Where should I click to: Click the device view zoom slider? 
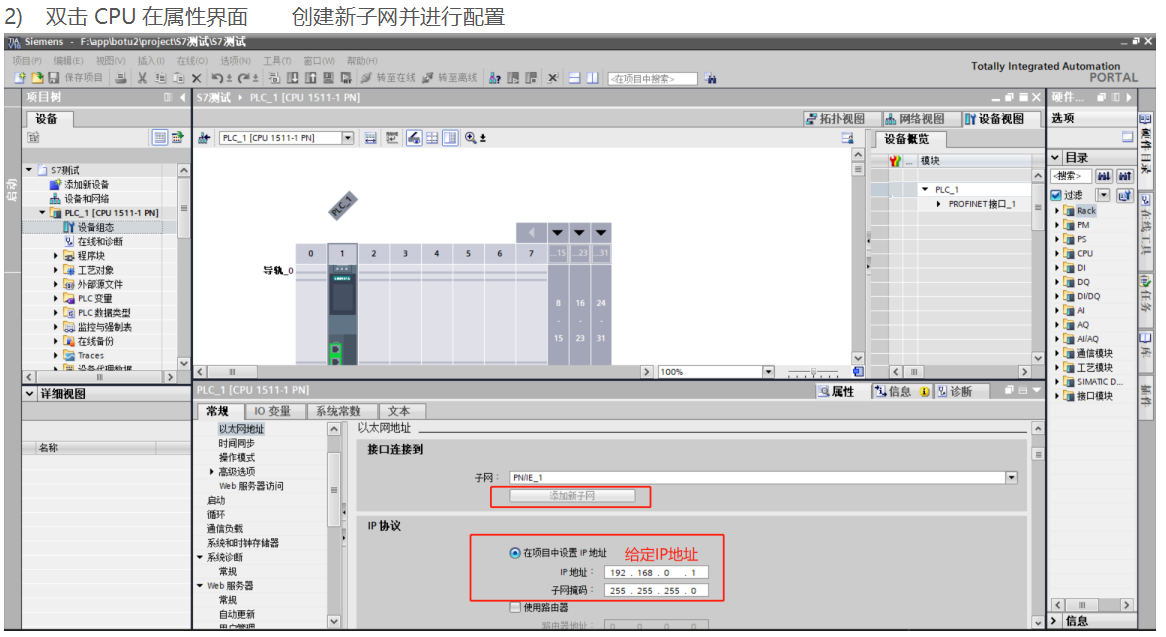coord(814,372)
